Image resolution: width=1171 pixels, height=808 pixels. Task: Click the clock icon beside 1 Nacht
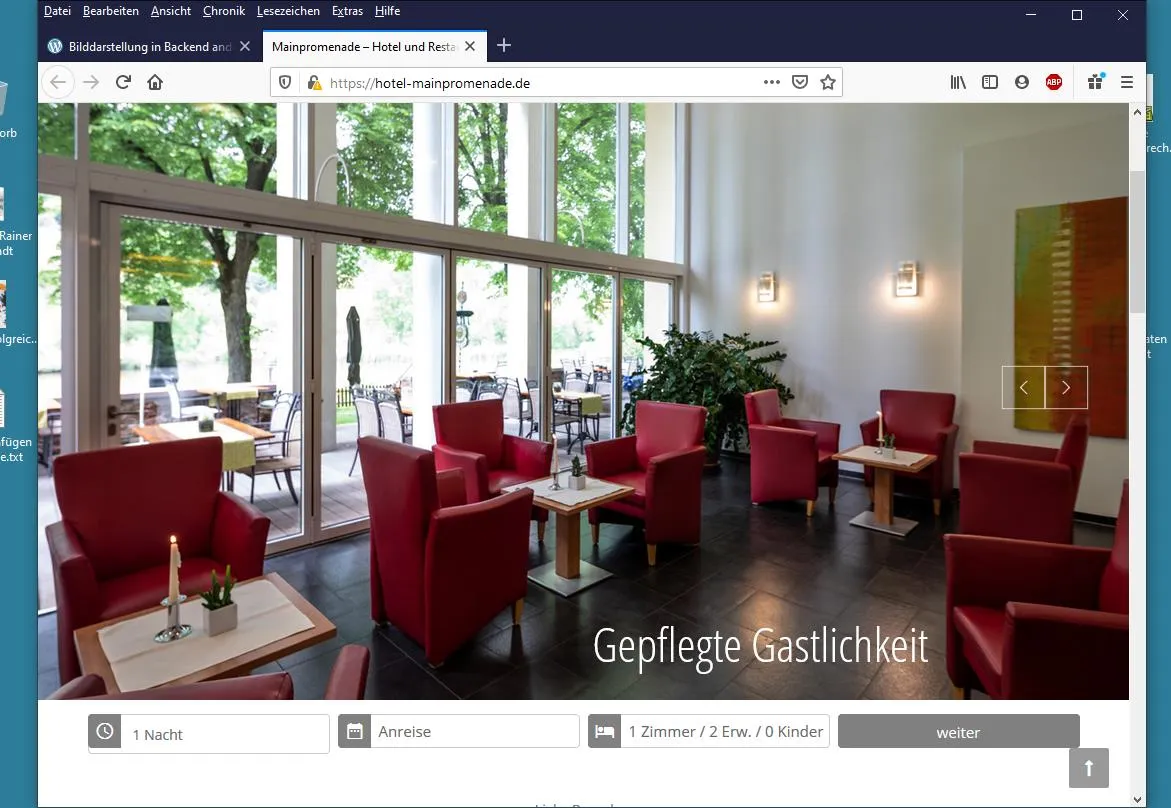pos(105,732)
